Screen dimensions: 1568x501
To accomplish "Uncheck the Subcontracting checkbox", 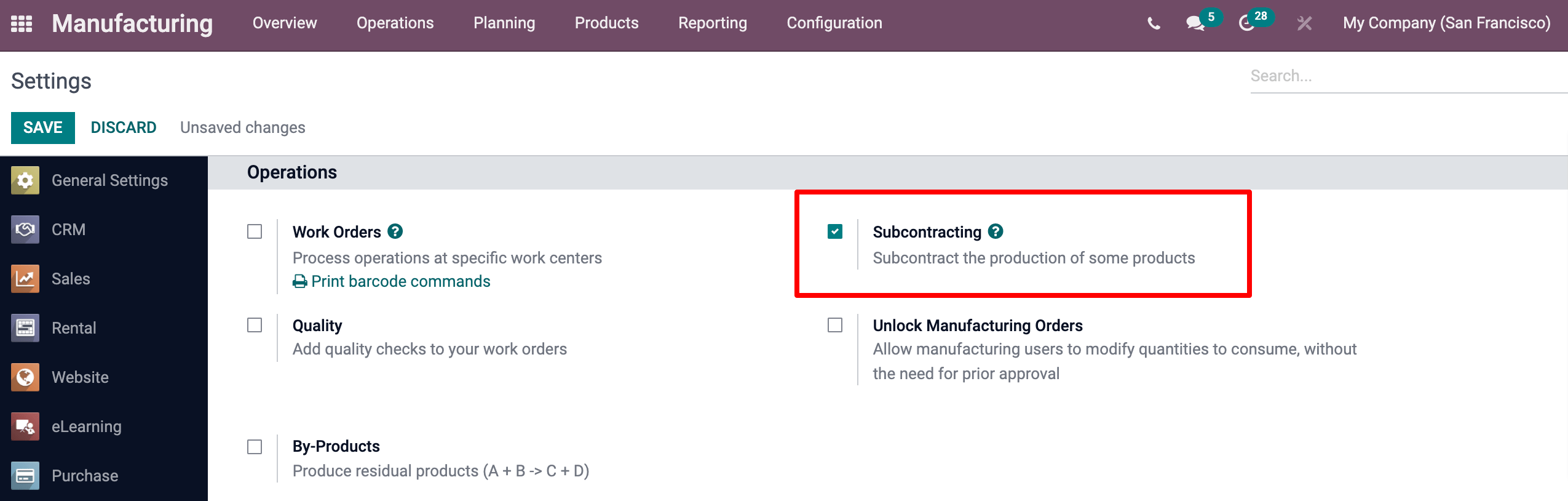I will click(x=835, y=231).
